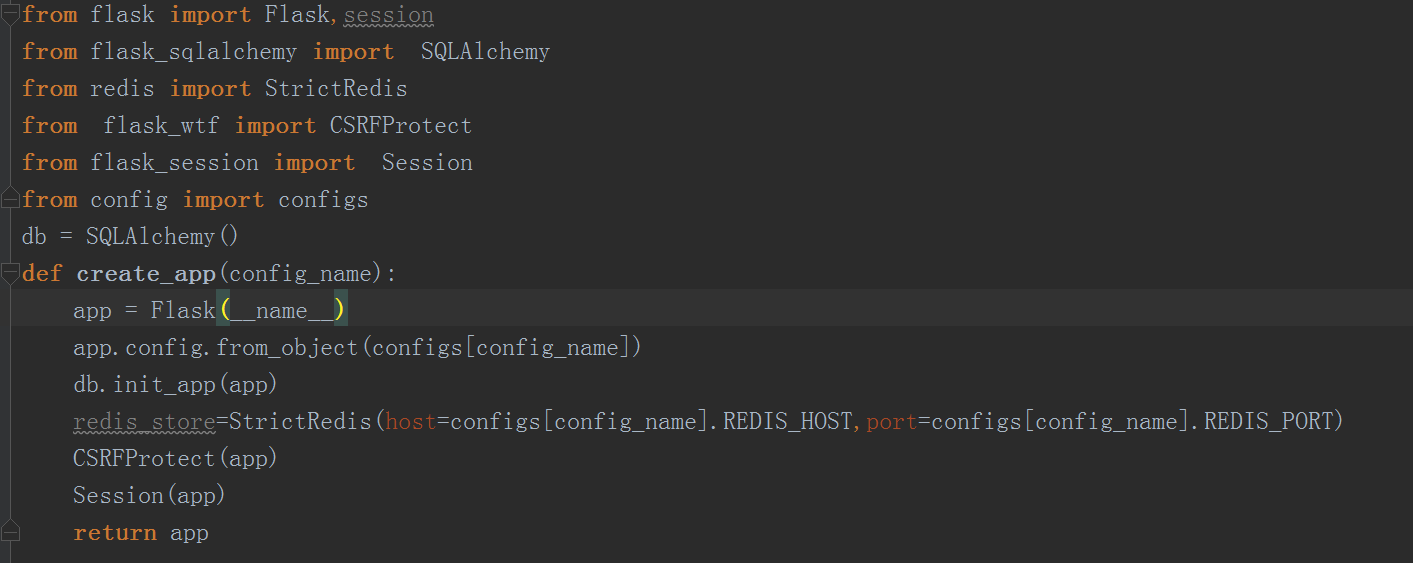Click the REDIS_PORT attribute
Viewport: 1413px width, 563px height.
(1268, 422)
